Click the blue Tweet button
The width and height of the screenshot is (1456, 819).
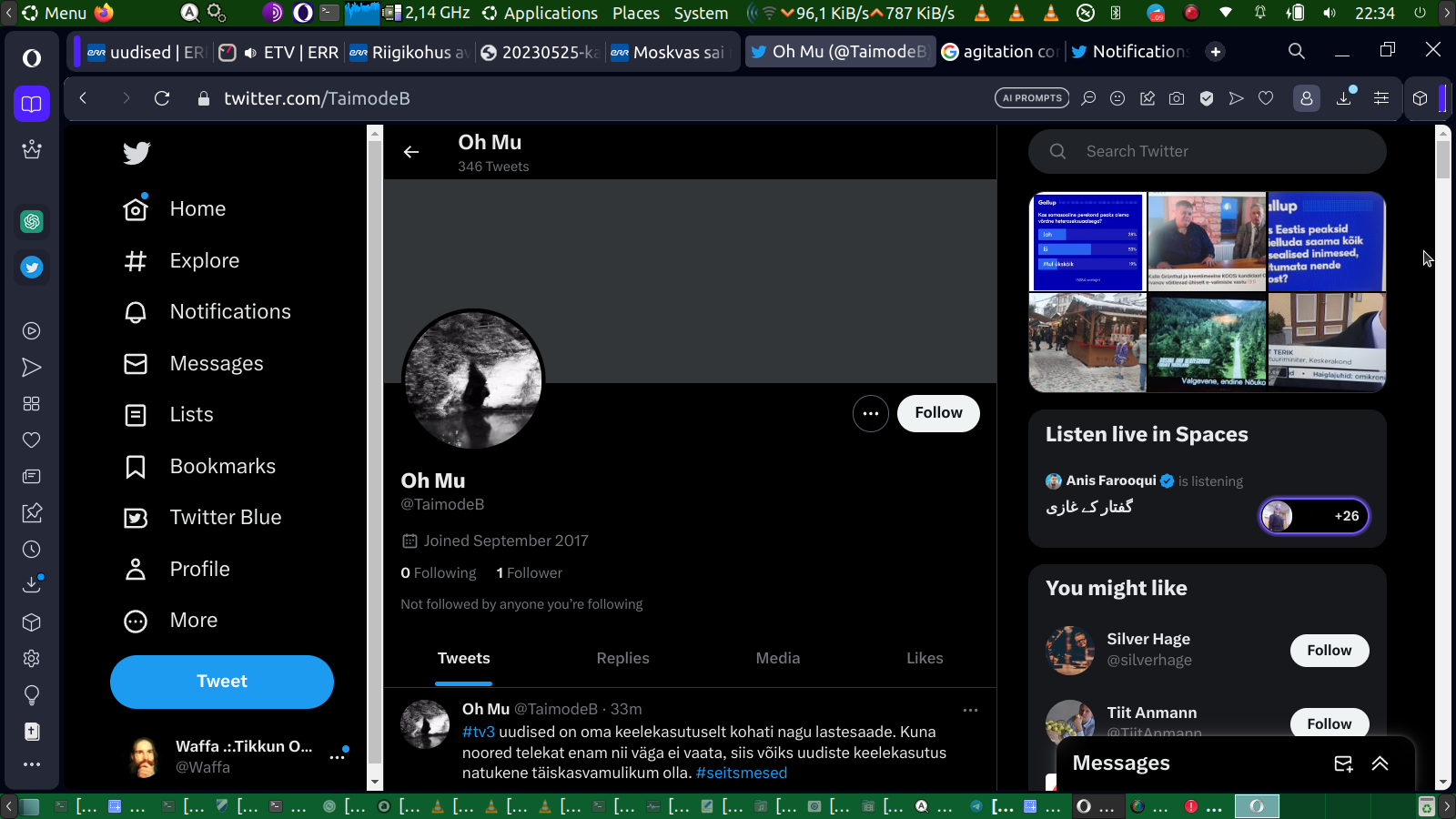222,682
